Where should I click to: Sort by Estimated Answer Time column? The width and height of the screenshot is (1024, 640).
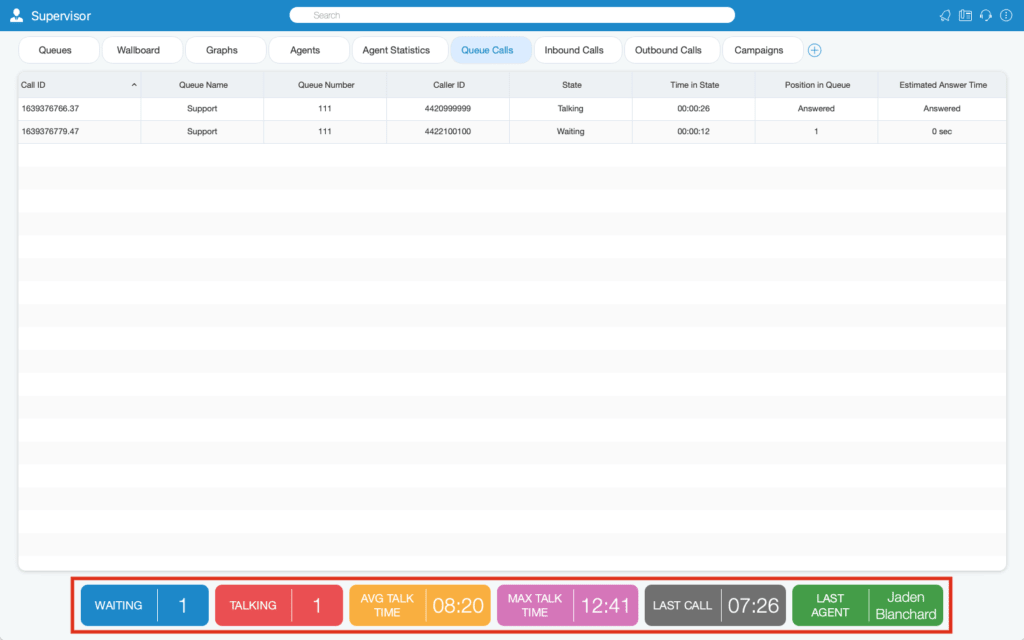pos(943,85)
